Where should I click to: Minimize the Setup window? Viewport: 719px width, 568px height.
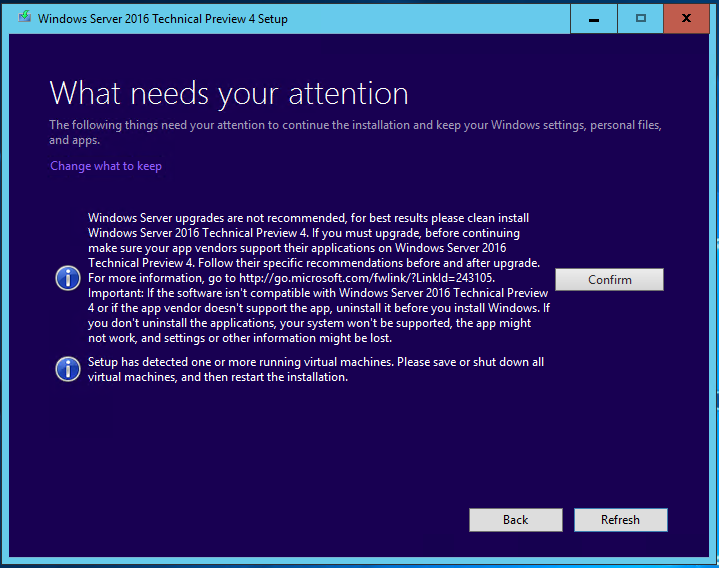[594, 19]
